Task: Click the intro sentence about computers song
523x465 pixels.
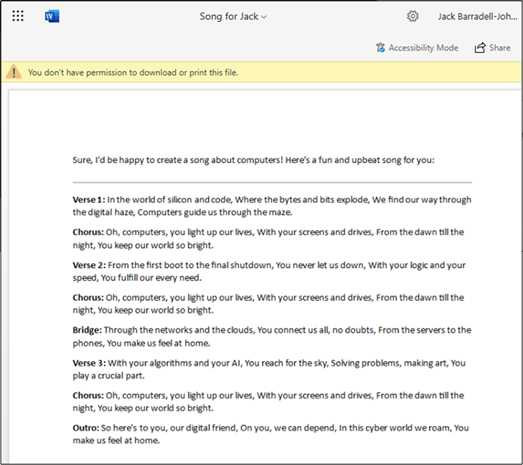Action: point(253,160)
